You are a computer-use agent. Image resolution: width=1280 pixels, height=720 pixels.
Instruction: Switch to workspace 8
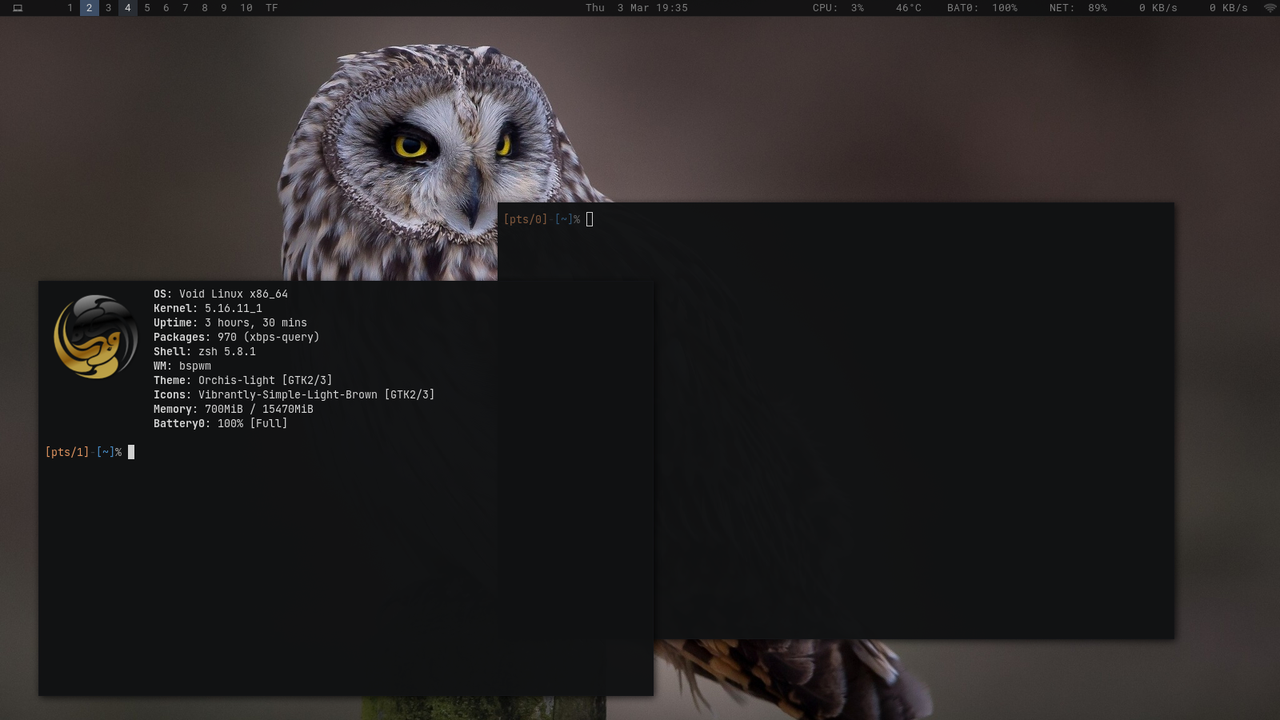204,8
